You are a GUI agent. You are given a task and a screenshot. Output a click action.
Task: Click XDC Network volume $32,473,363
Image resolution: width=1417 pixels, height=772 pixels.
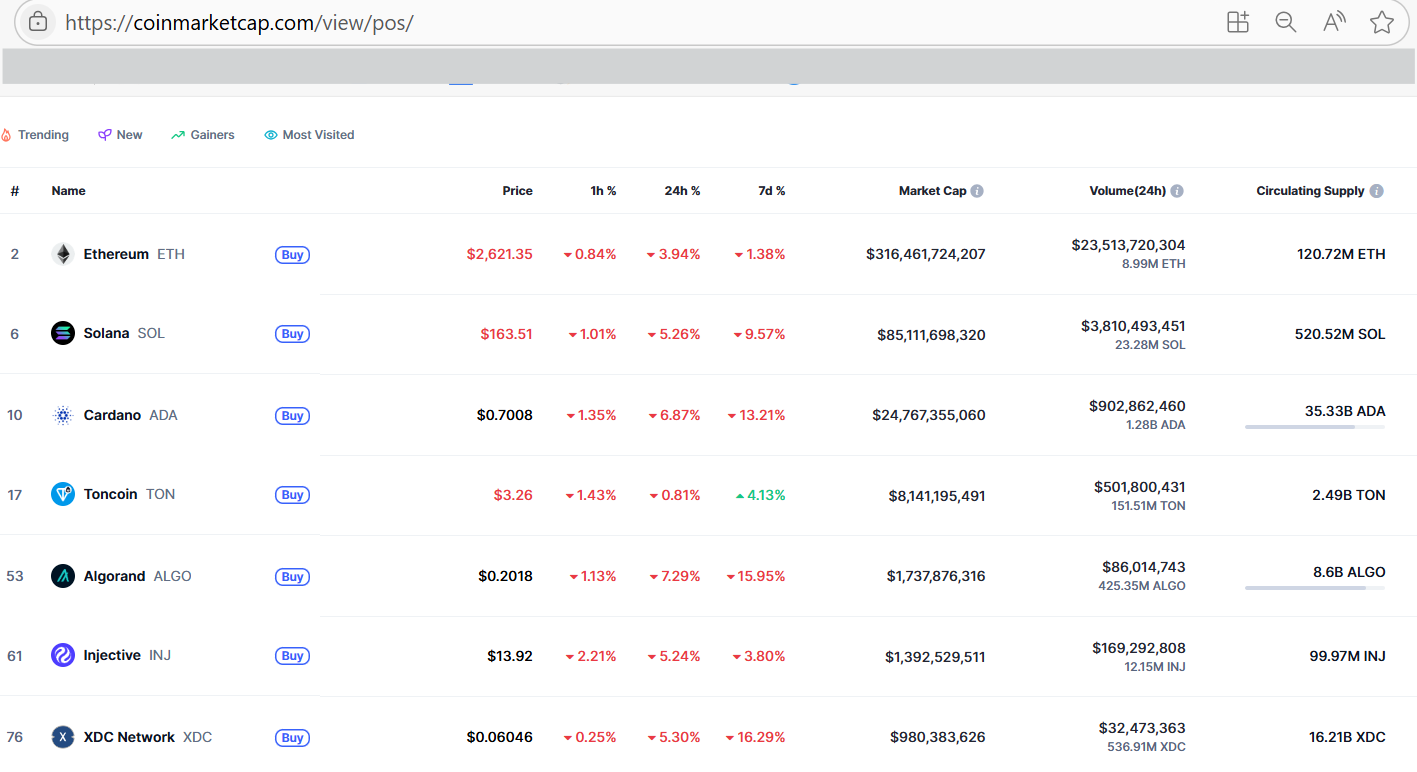pyautogui.click(x=1142, y=728)
